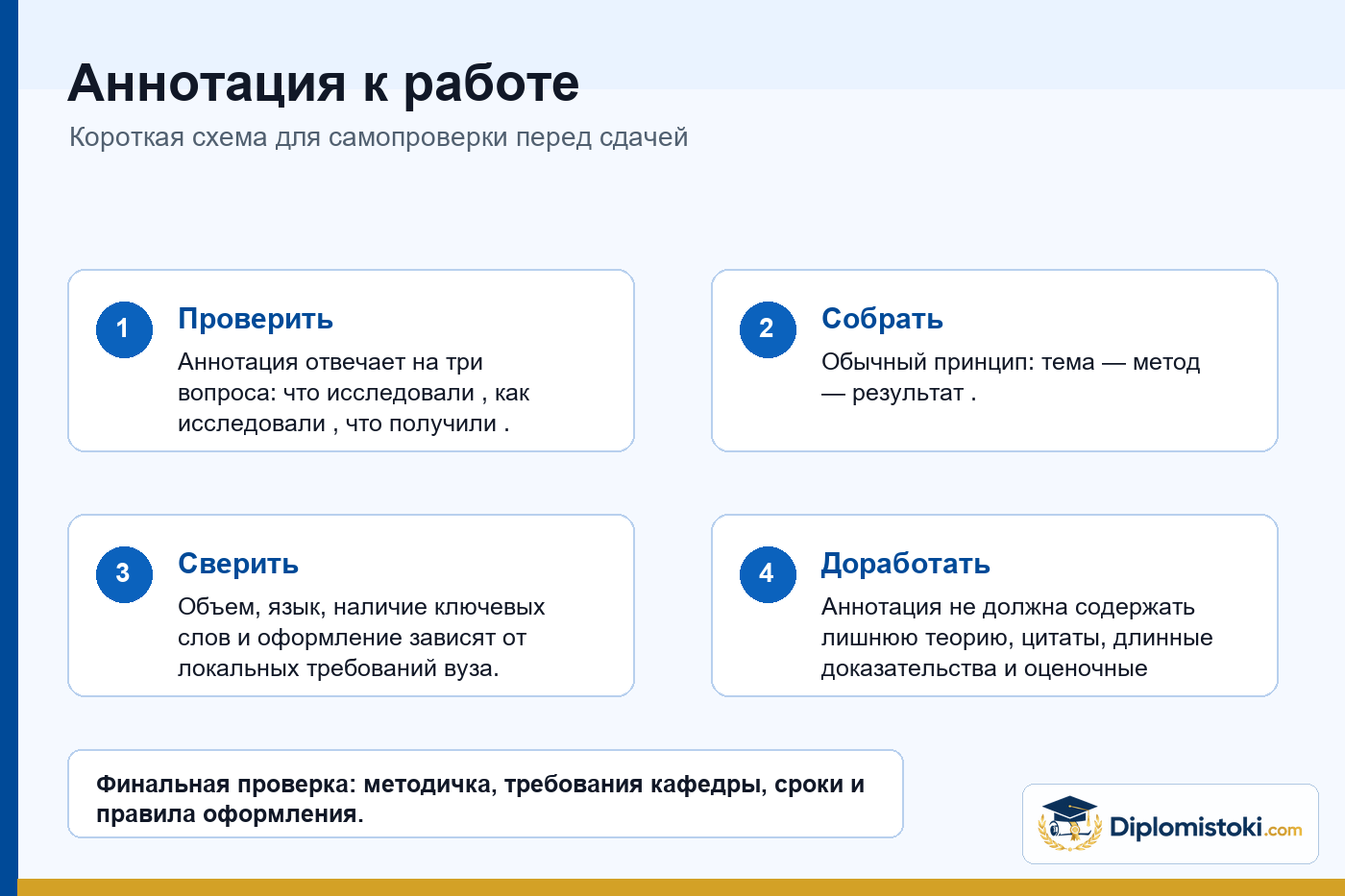Click text 'исследовали , что получили .'
Screen dimensions: 1345x896
(x=343, y=424)
